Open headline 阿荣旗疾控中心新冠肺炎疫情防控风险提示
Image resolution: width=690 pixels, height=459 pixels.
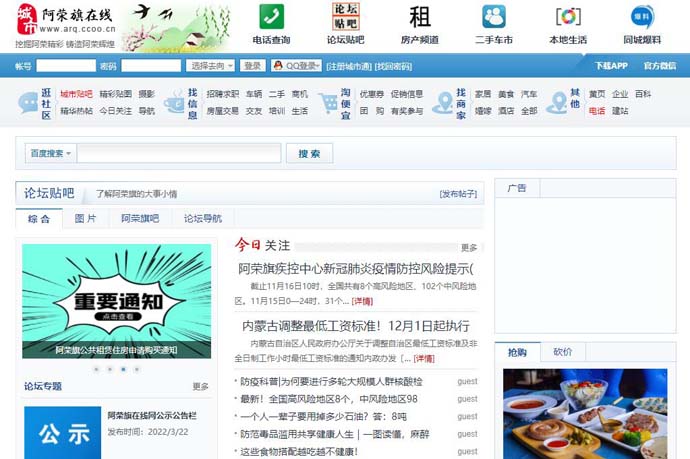[356, 268]
